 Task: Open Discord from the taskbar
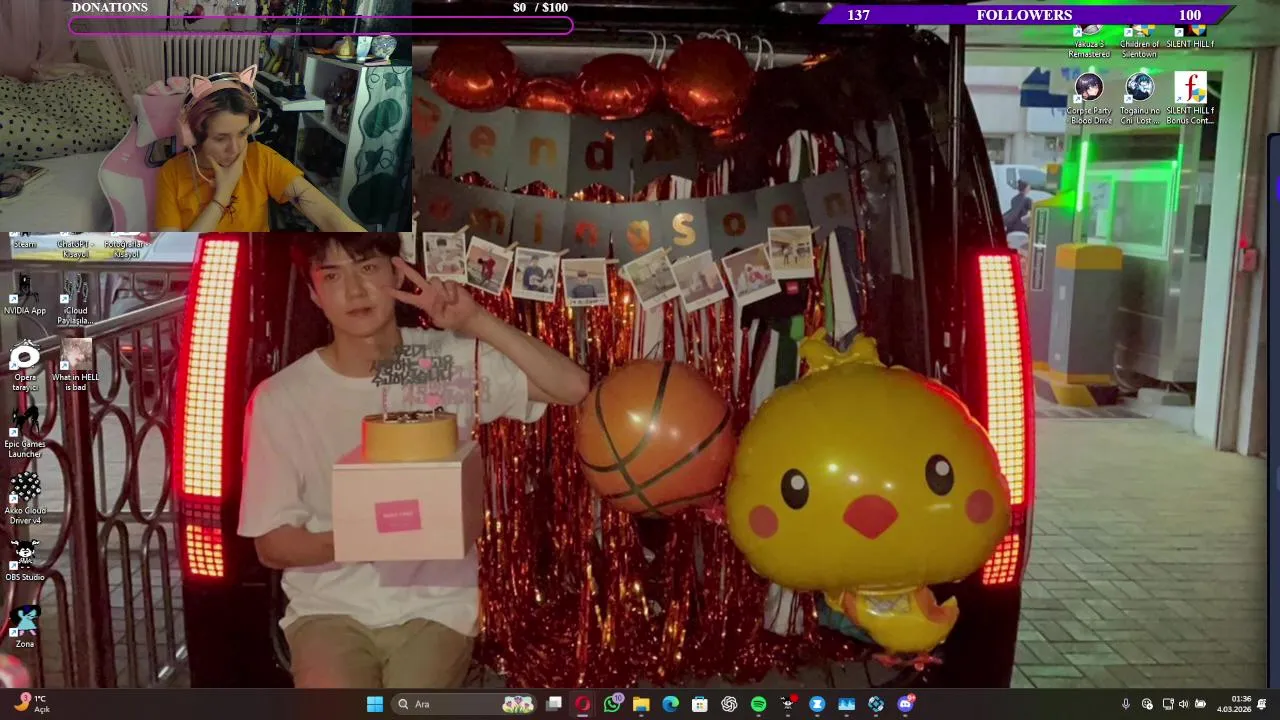click(905, 704)
